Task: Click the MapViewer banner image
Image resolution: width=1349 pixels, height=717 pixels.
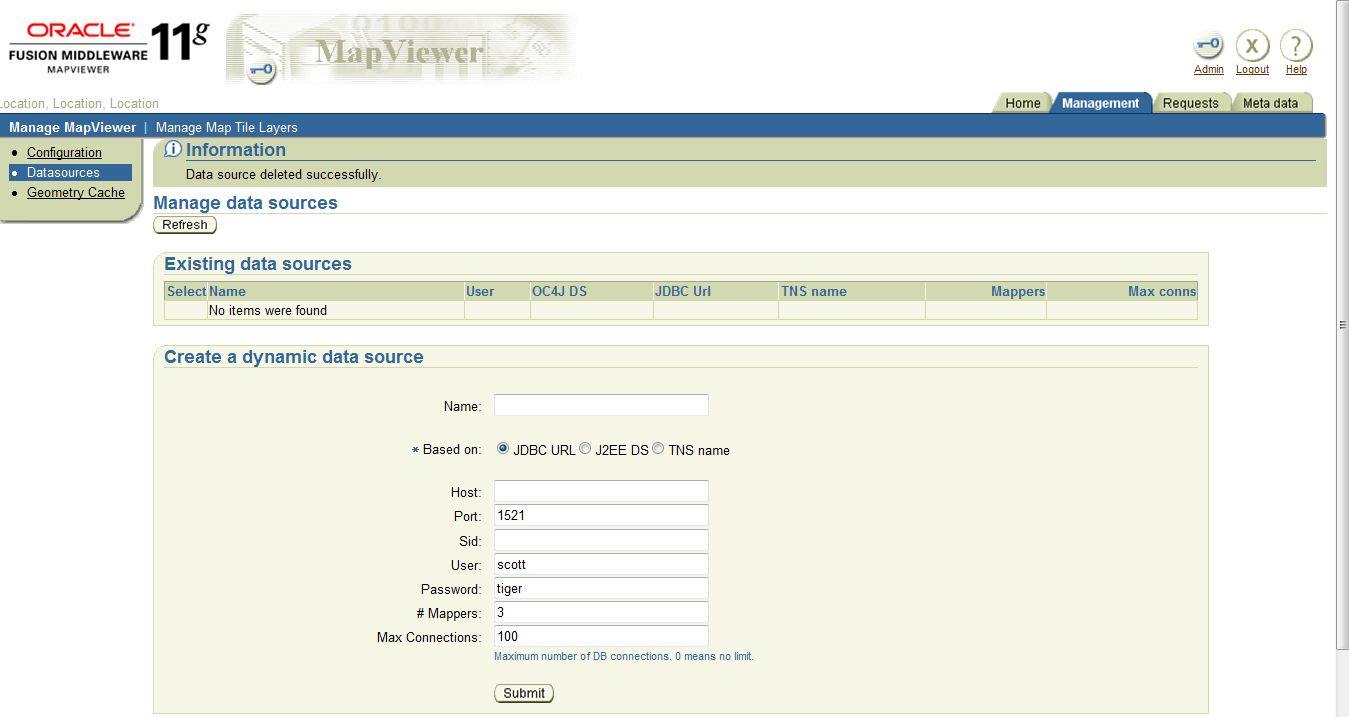Action: (401, 48)
